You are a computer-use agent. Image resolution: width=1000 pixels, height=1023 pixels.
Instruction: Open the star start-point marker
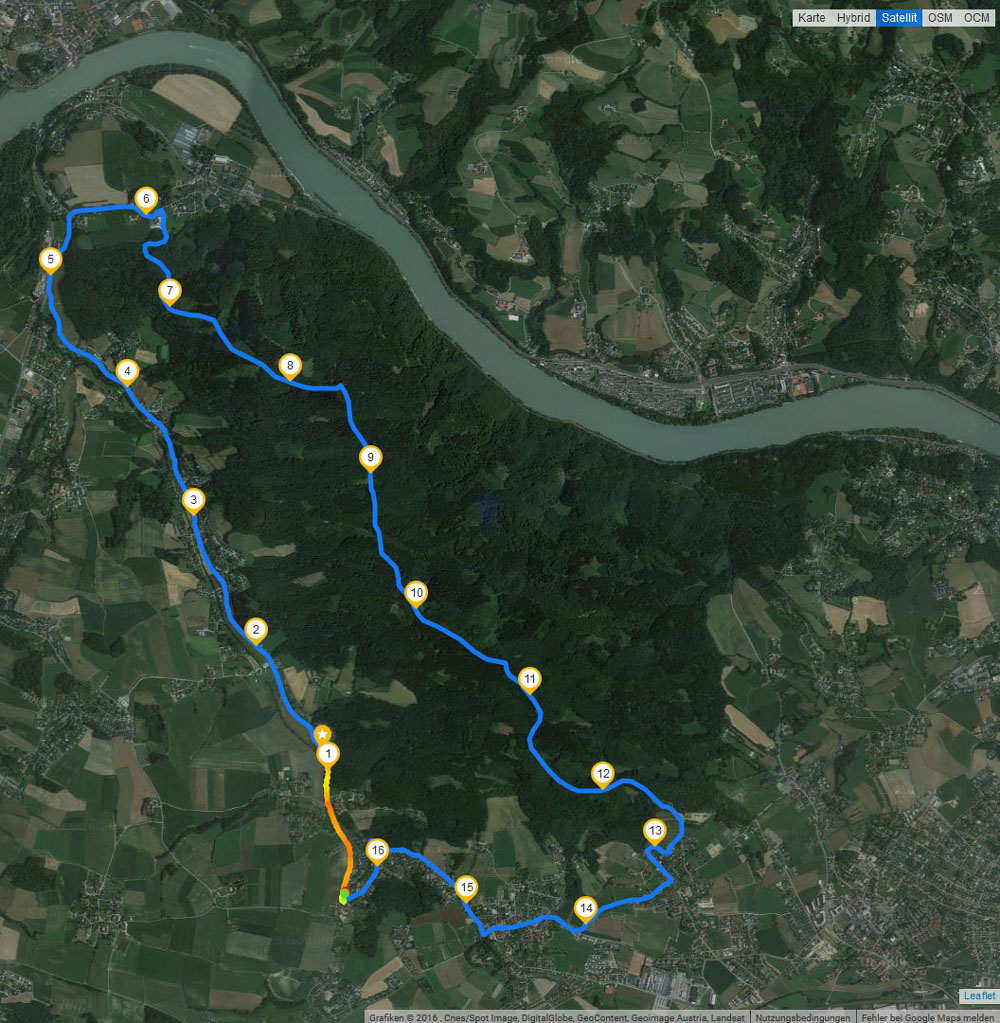pyautogui.click(x=322, y=734)
